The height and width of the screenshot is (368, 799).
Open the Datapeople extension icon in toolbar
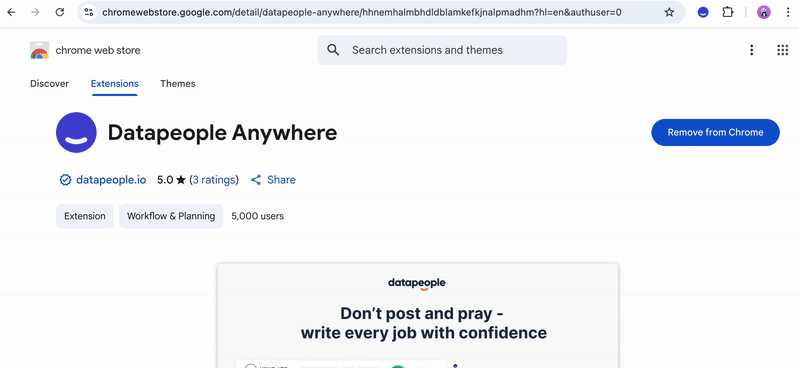click(703, 13)
